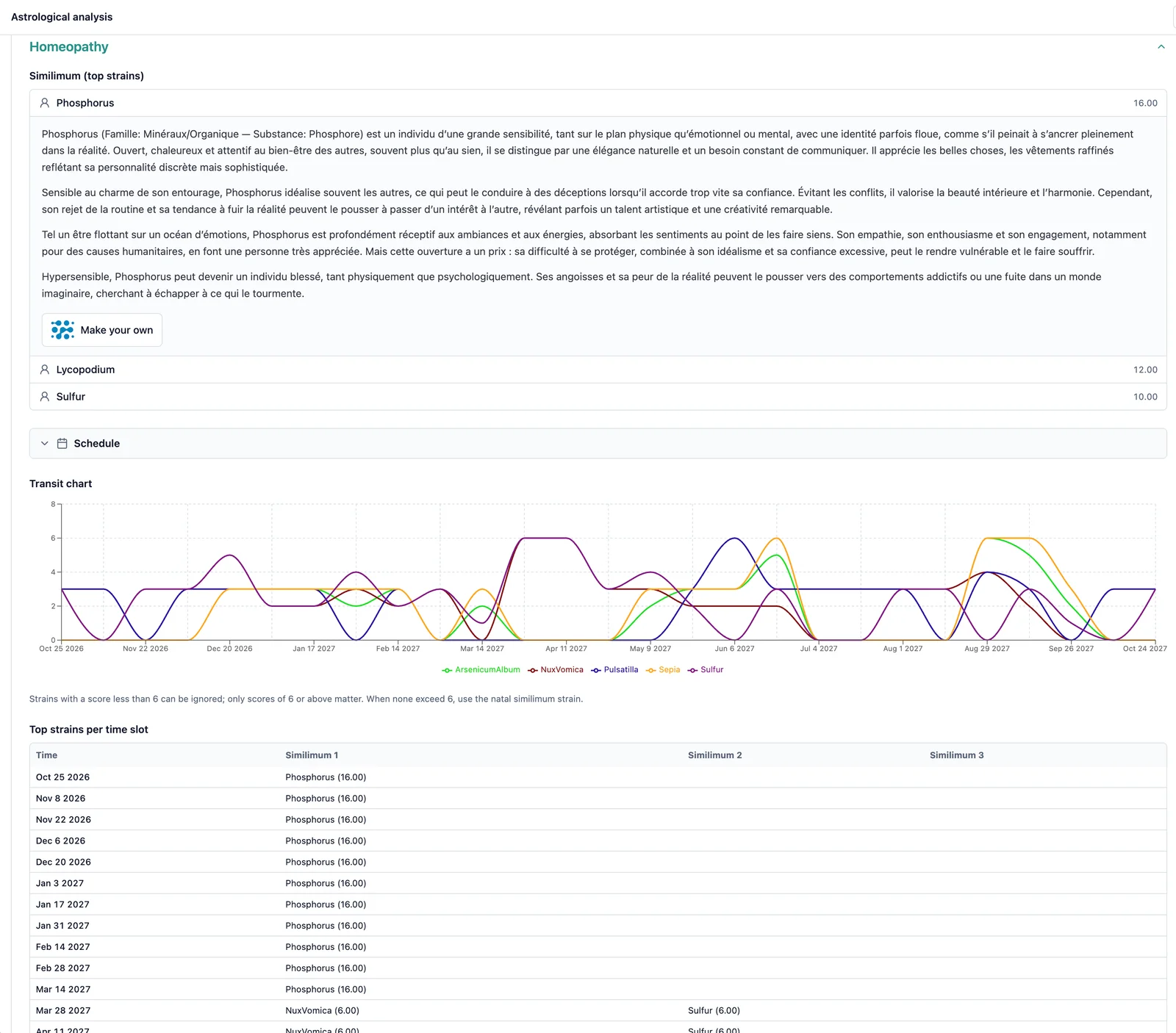Viewport: 1176px width, 1033px height.
Task: Click the Similimum 3 column header
Action: (956, 755)
